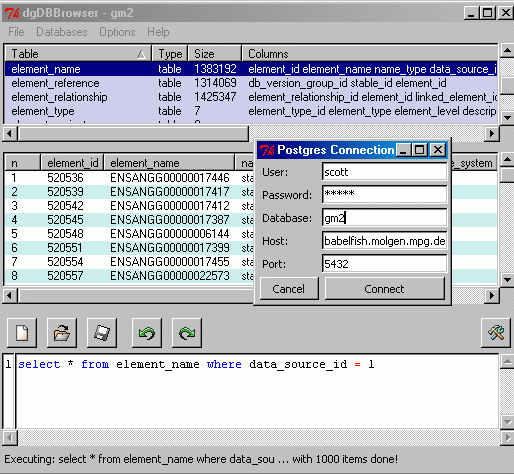The height and width of the screenshot is (474, 514).
Task: Select cell ENSANGG00000006144
Action: pyautogui.click(x=170, y=234)
